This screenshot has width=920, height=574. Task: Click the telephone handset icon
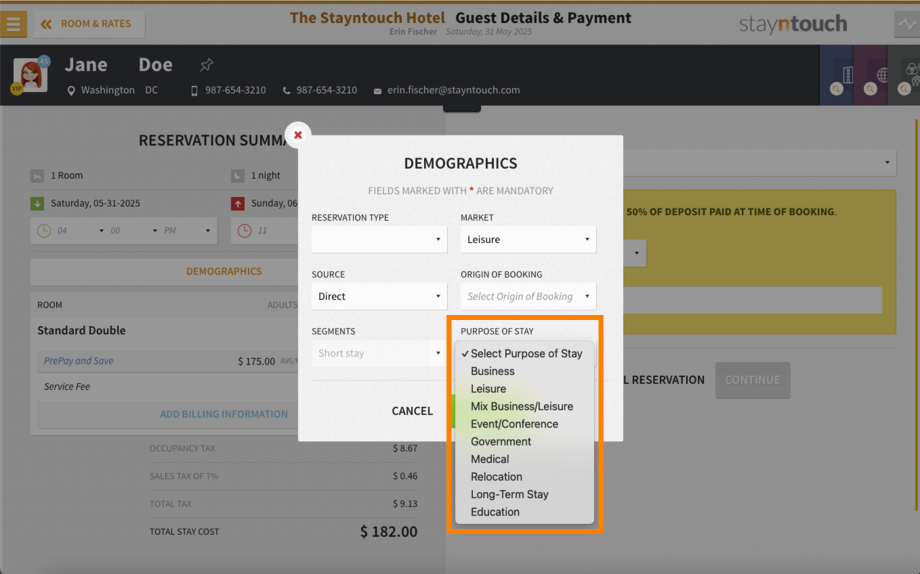(286, 90)
